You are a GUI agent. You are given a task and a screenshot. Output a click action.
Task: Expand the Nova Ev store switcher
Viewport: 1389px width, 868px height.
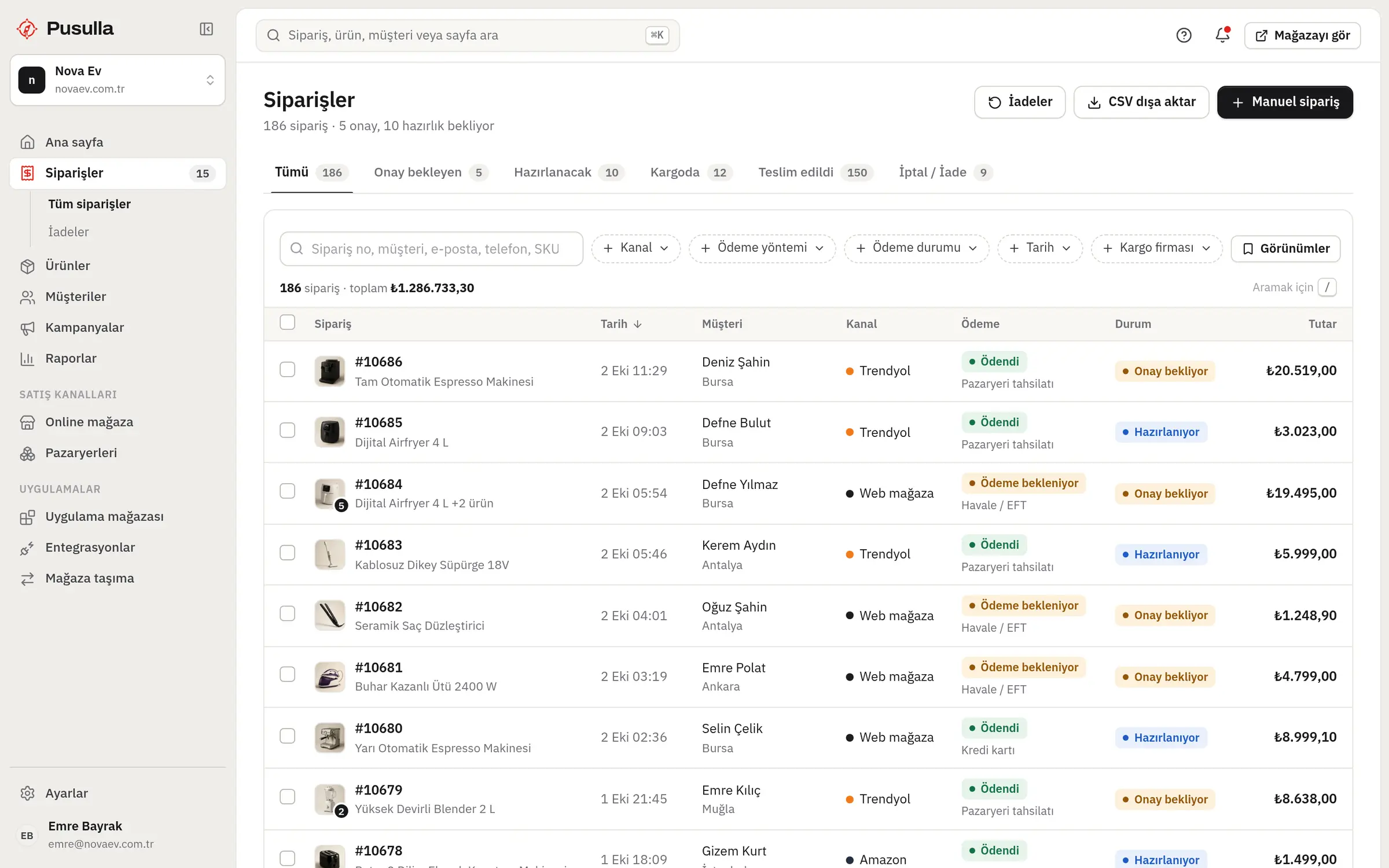click(x=117, y=80)
